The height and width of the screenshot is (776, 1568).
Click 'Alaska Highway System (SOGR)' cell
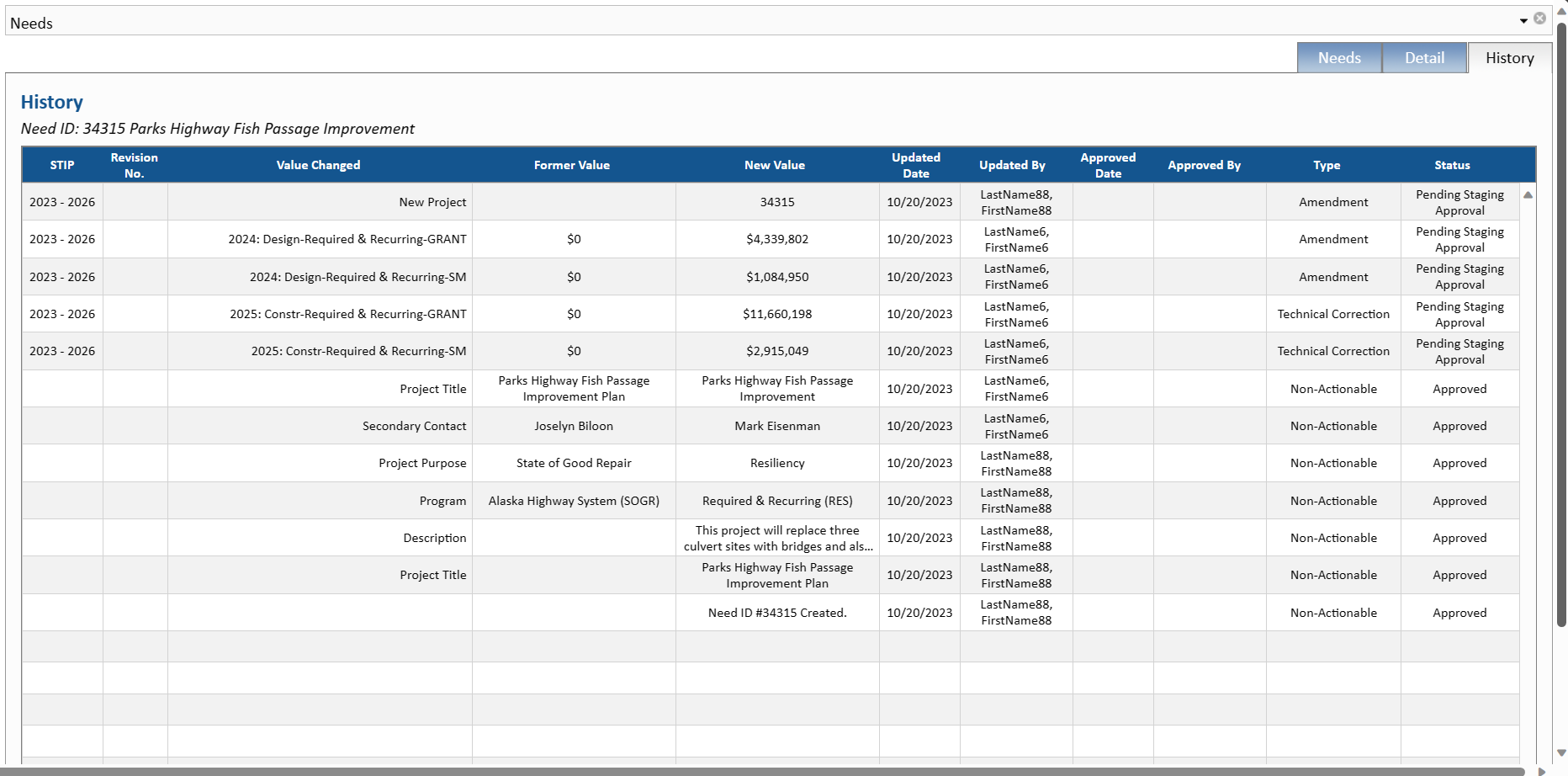click(x=574, y=501)
